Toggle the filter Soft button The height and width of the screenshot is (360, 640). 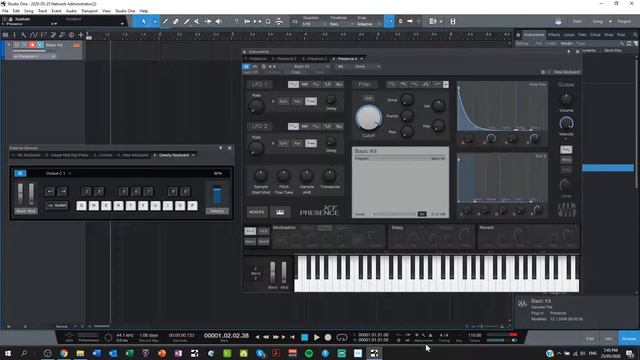[x=369, y=98]
